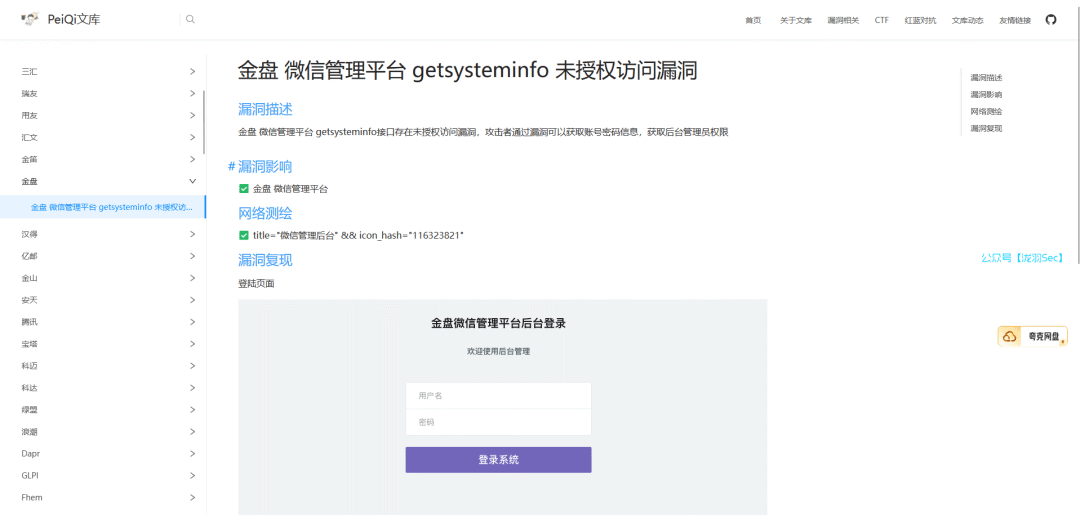
Task: Click the text 登陆页面
Action: [256, 284]
